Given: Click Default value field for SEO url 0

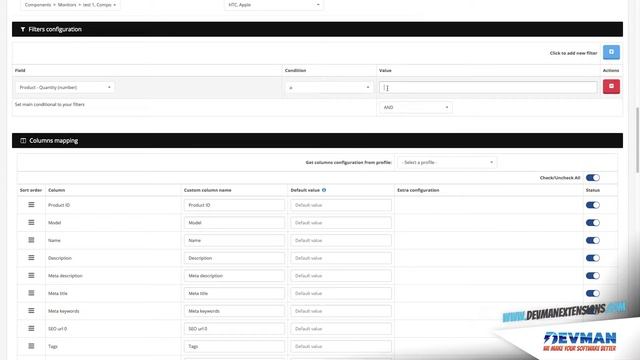Looking at the screenshot, I should (341, 329).
